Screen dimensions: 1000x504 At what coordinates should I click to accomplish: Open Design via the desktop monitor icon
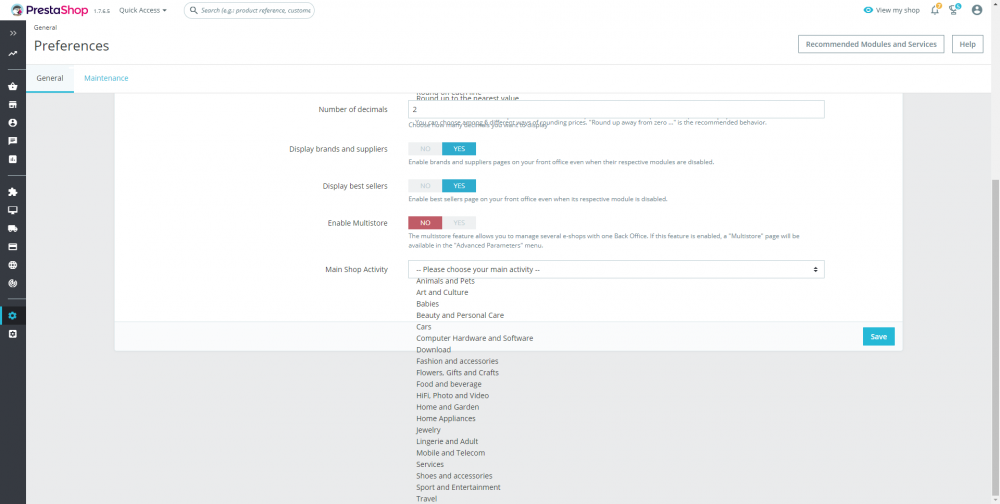(13, 210)
